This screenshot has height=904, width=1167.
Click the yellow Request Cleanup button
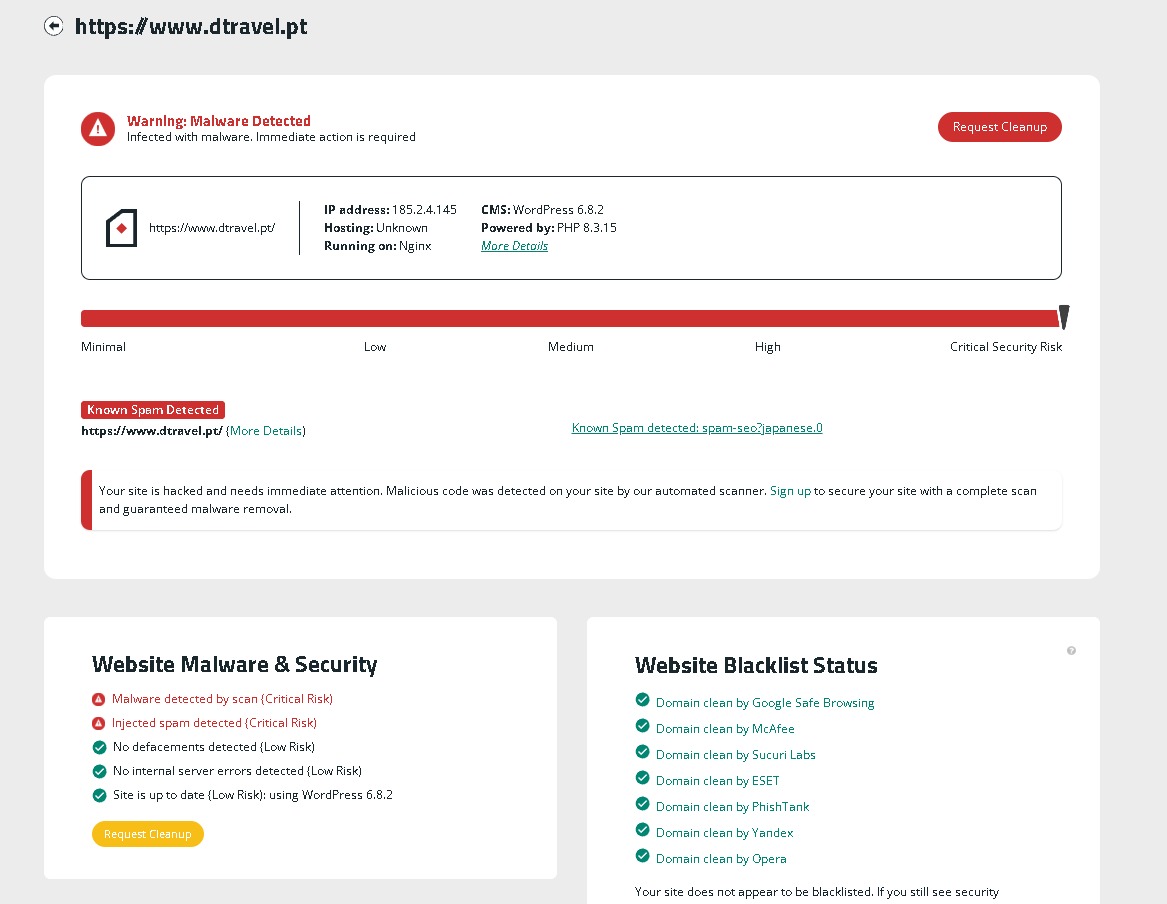click(147, 834)
